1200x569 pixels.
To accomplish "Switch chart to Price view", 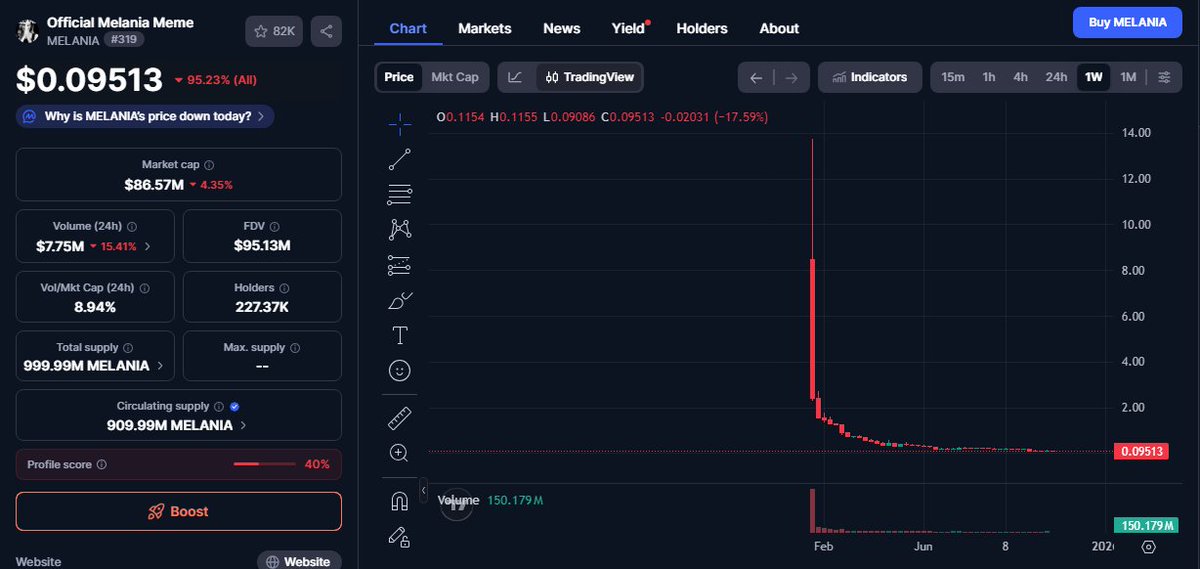I will [399, 77].
